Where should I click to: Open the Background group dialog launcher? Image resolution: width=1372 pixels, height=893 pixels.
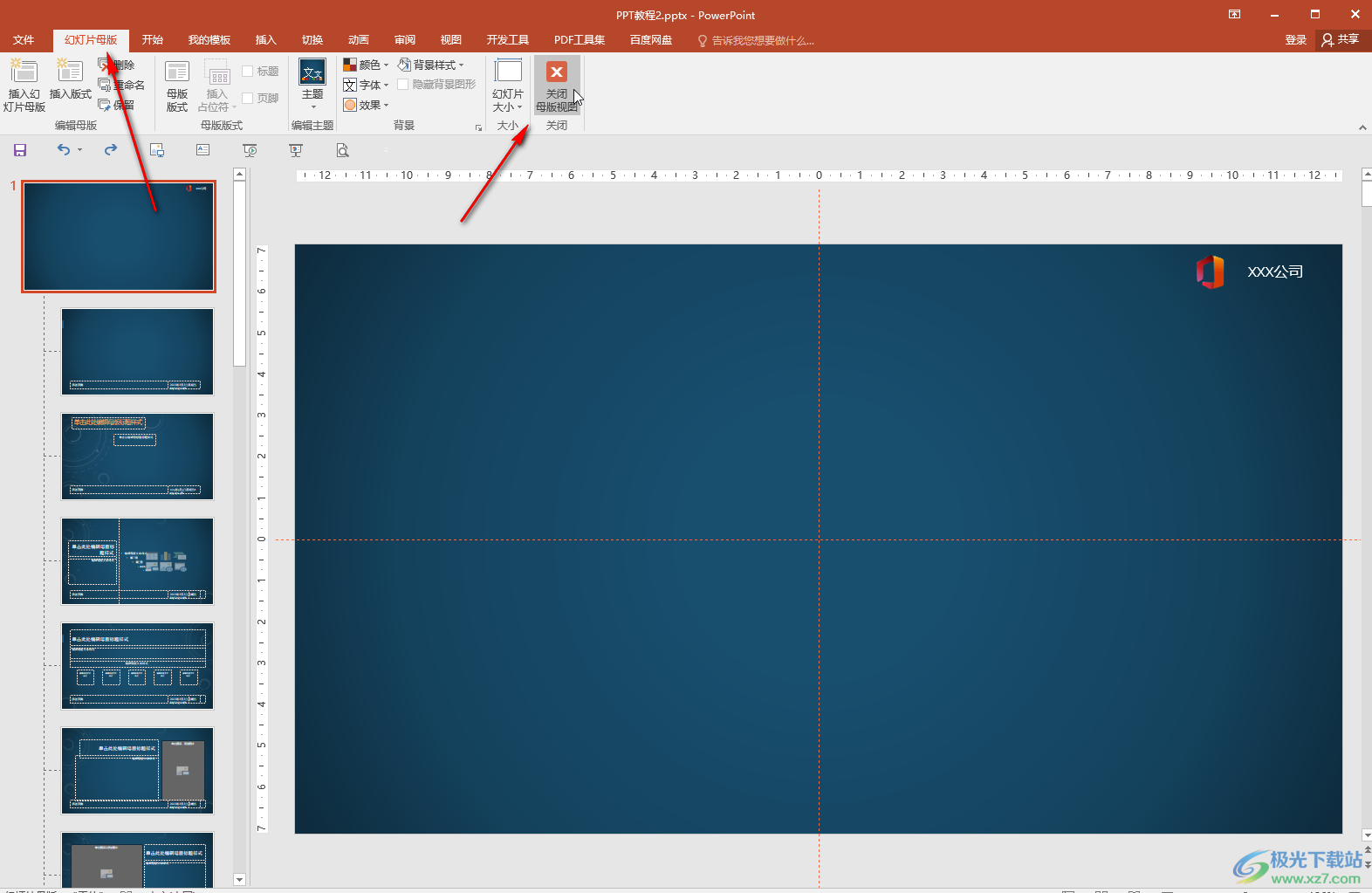click(x=478, y=127)
